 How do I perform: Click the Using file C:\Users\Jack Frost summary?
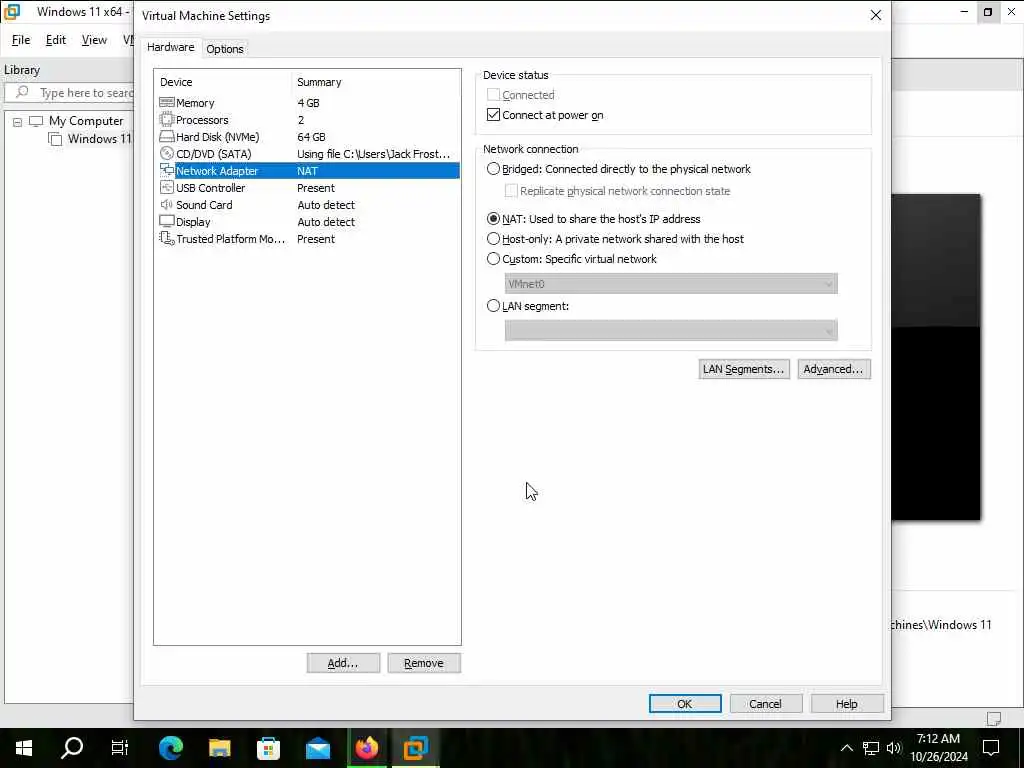[374, 153]
